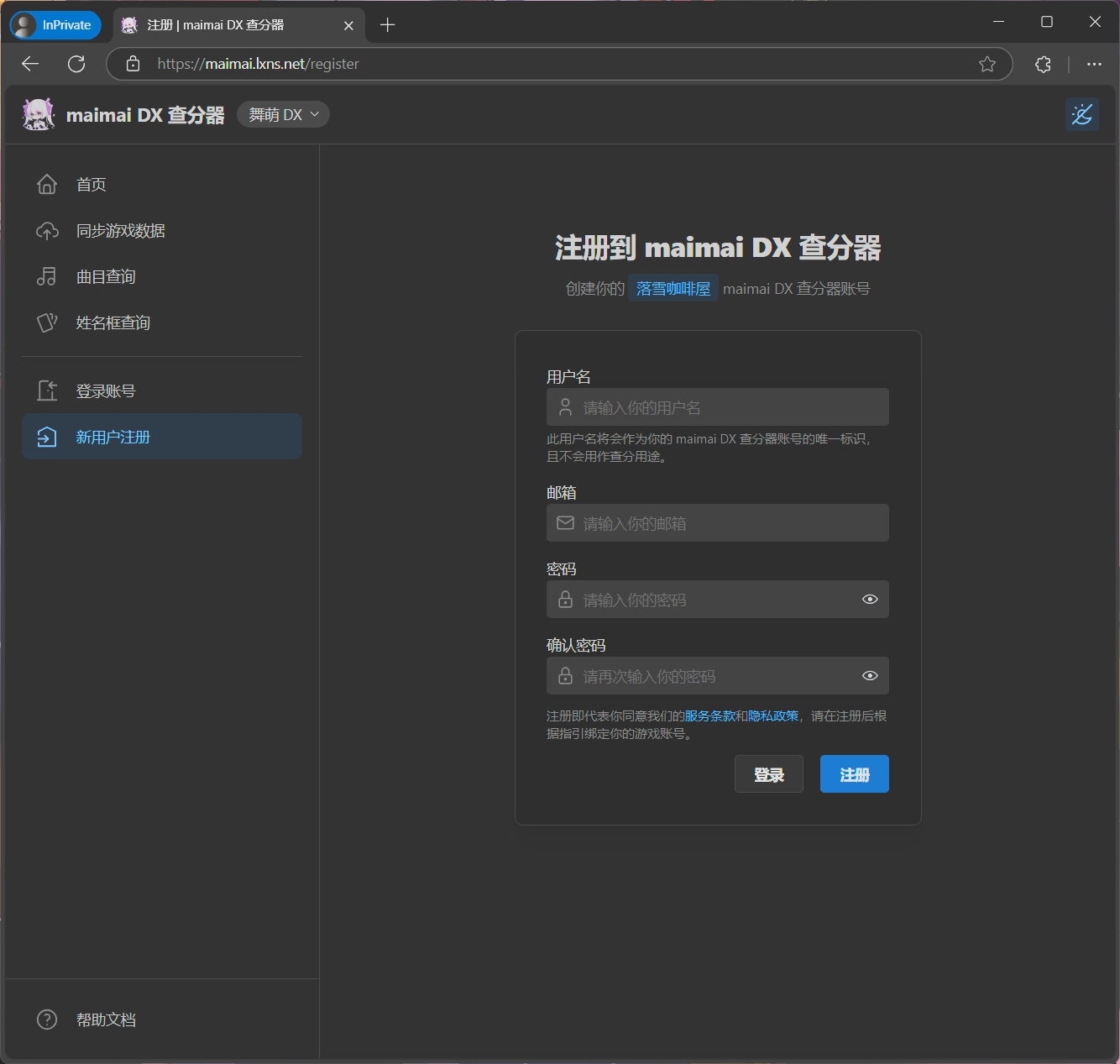This screenshot has width=1120, height=1064.
Task: Click the help question mark icon
Action: (47, 1019)
